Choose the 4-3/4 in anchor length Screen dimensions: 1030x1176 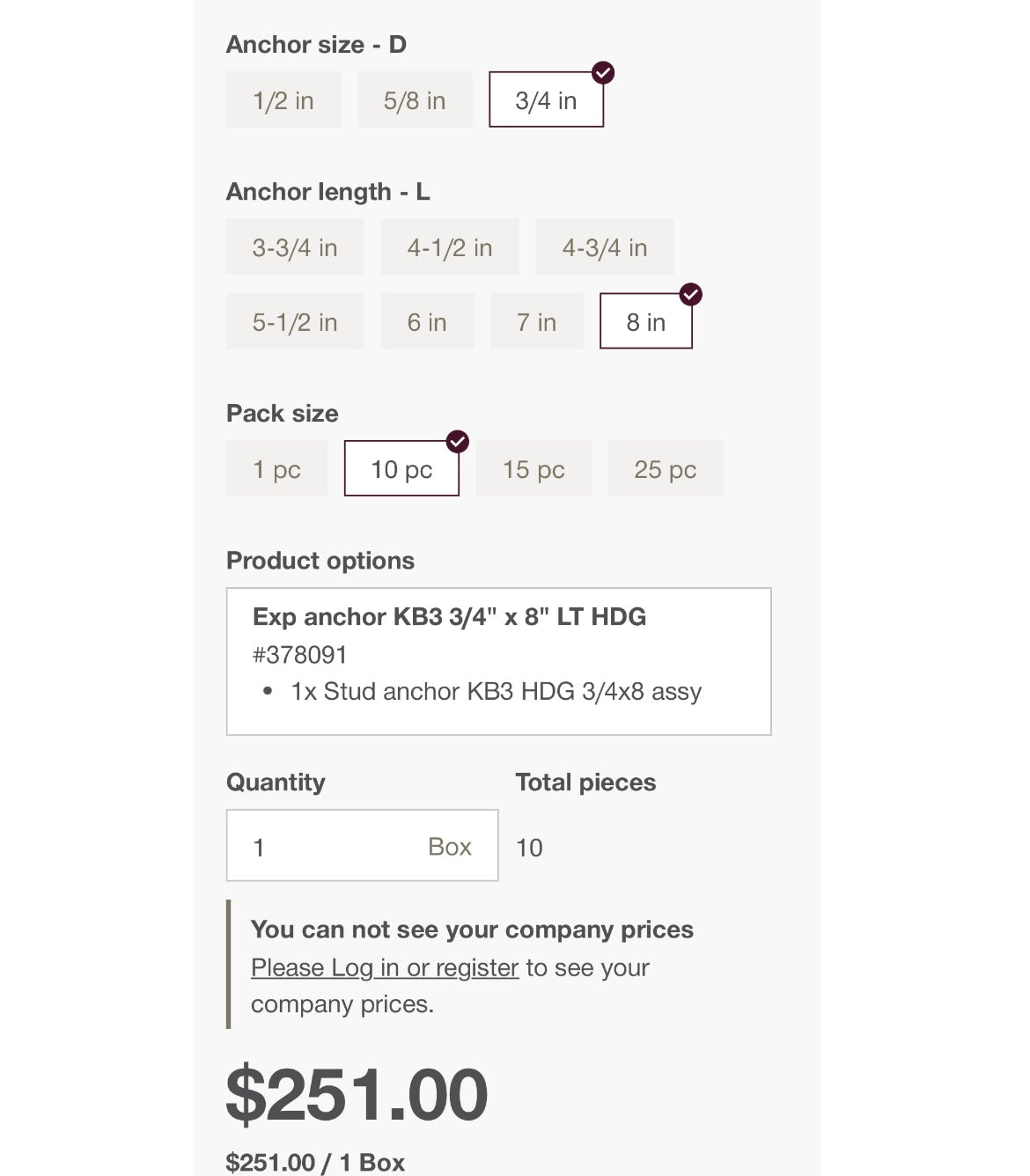(604, 247)
